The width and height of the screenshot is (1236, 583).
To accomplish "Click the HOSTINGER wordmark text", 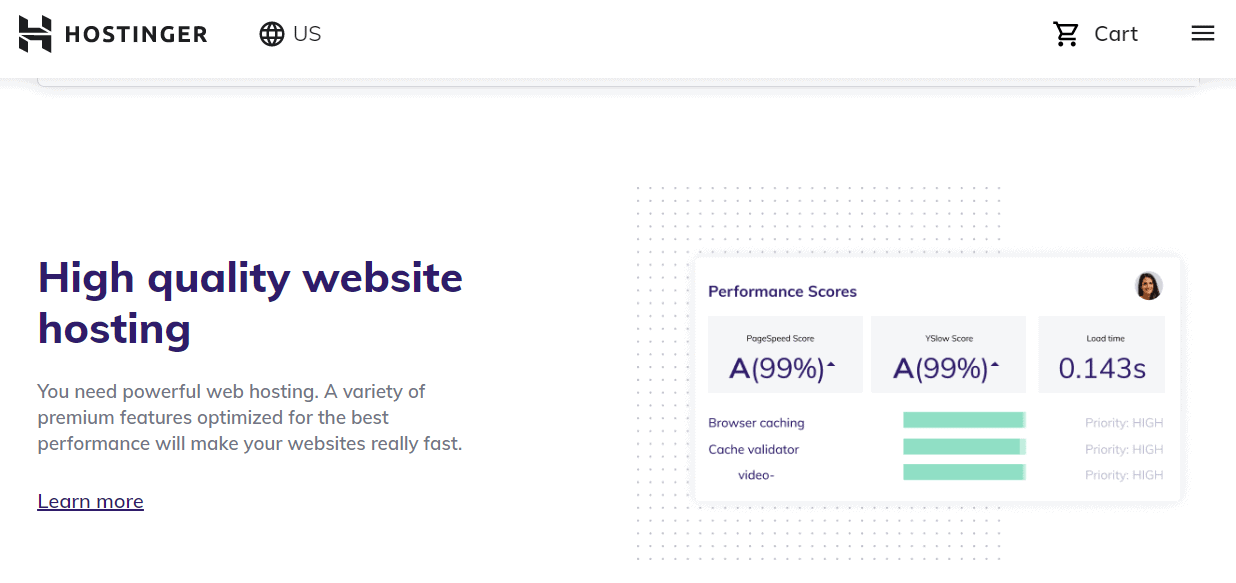I will point(136,35).
